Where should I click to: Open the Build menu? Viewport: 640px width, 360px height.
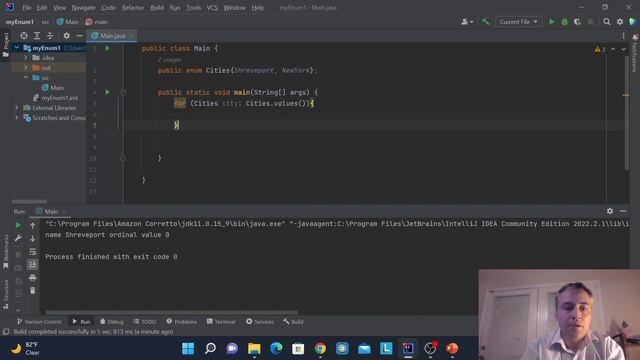(x=157, y=8)
